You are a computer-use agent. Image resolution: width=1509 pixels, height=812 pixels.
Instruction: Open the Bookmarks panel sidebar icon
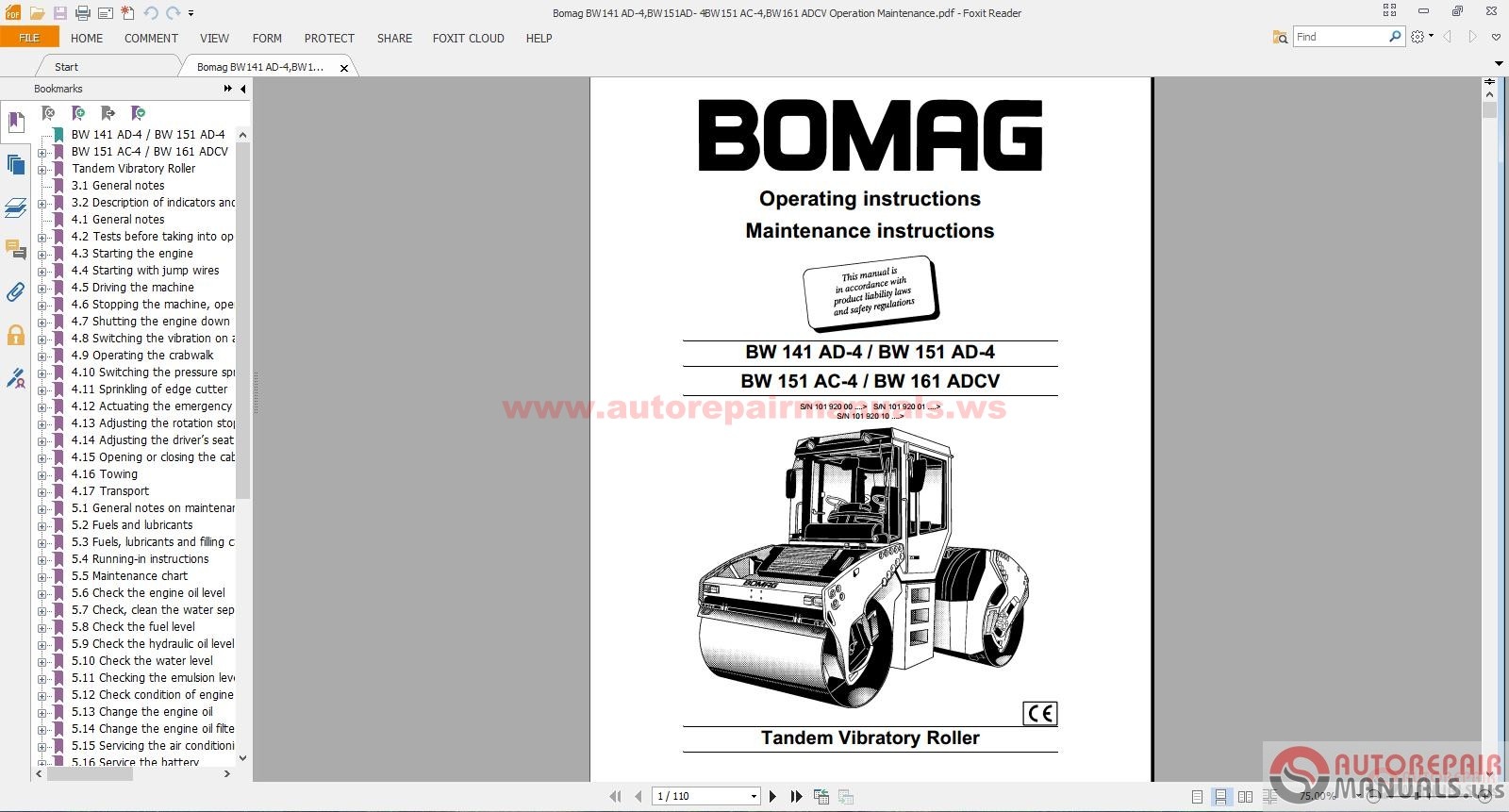(x=16, y=123)
